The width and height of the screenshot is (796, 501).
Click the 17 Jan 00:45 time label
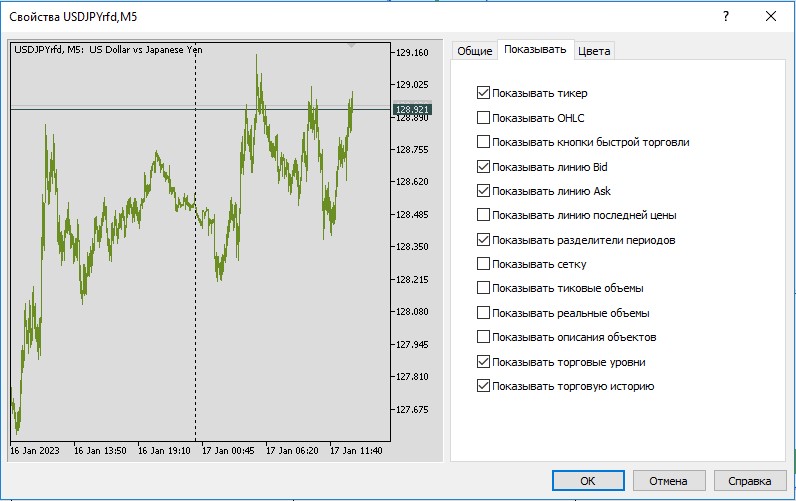[x=228, y=450]
